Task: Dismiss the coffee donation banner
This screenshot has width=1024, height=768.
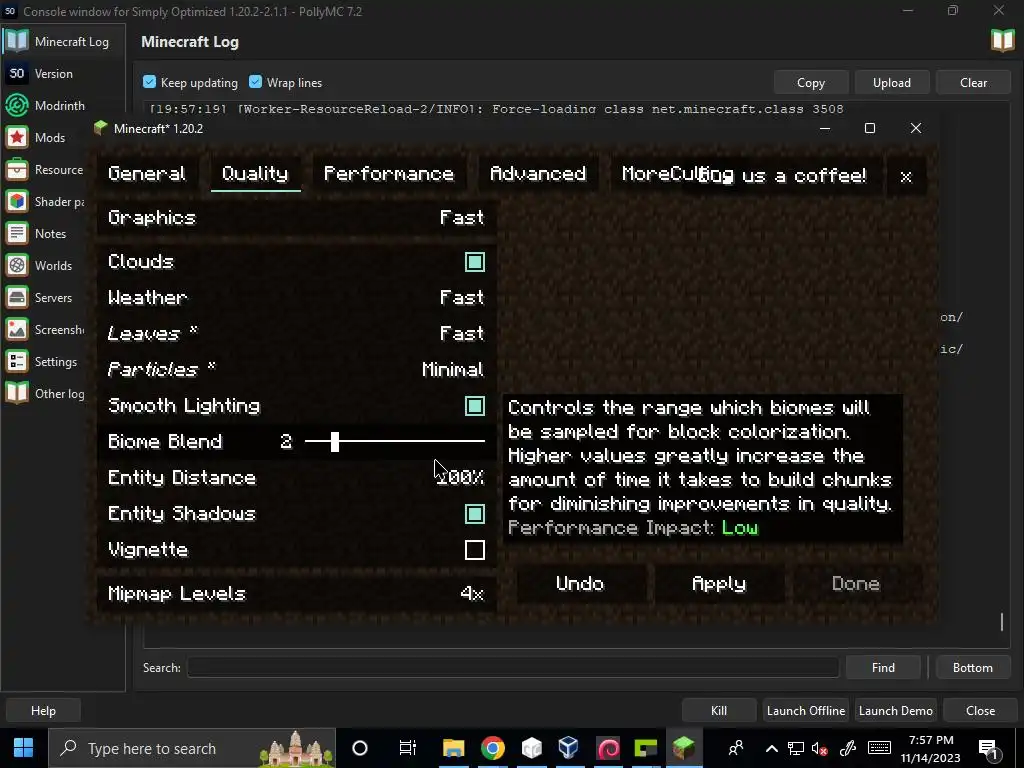Action: [x=906, y=176]
